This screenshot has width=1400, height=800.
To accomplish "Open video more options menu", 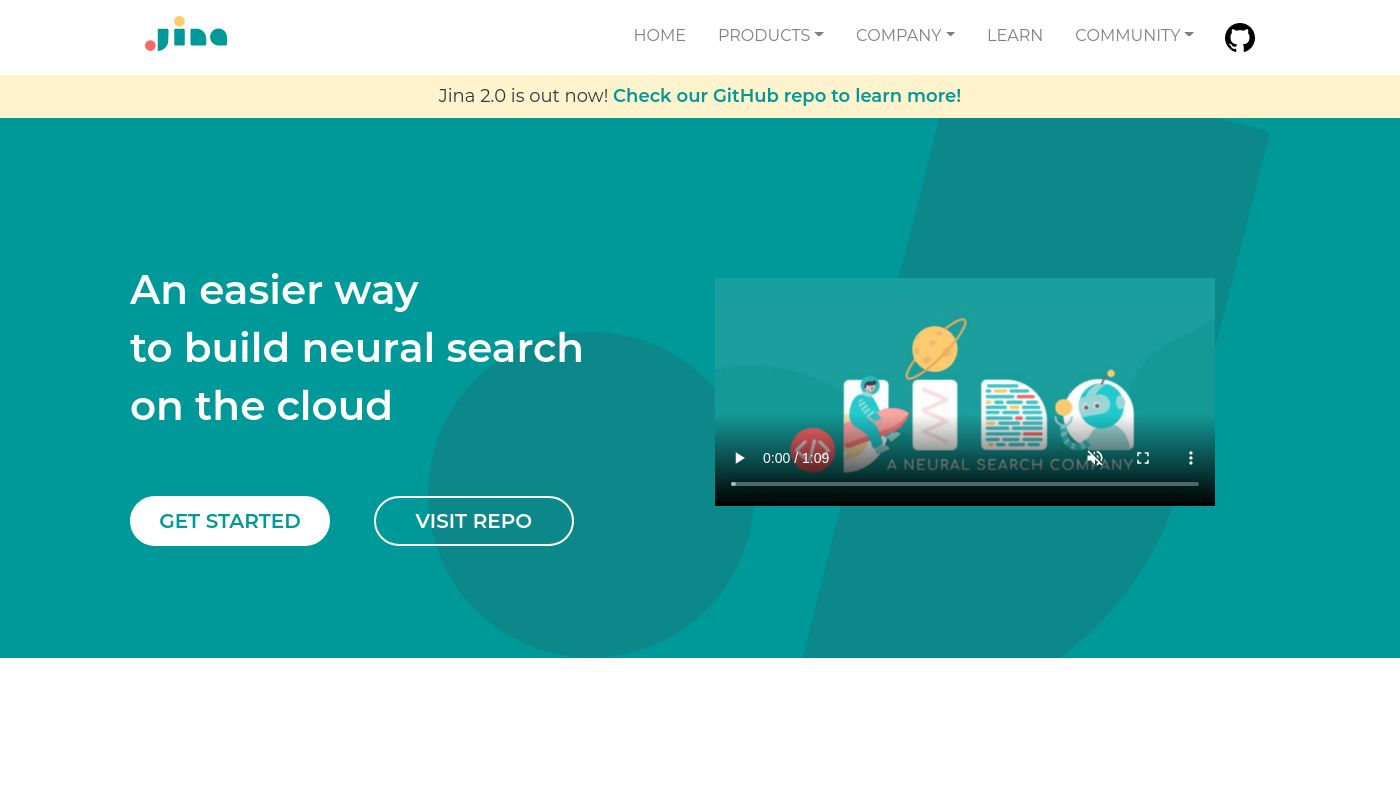I will (1191, 458).
